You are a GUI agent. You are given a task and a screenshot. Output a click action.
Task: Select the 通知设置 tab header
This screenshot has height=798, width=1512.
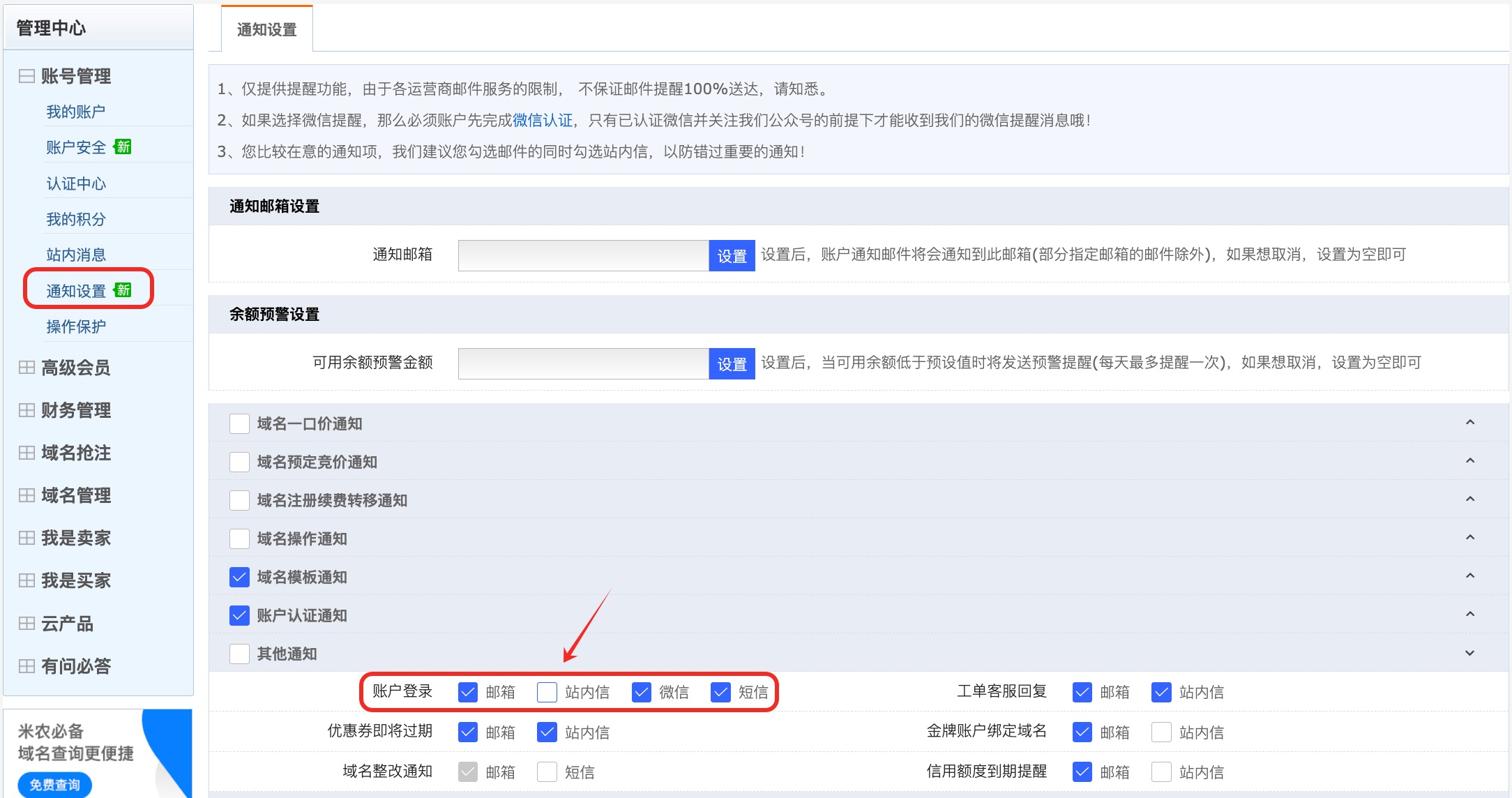266,29
